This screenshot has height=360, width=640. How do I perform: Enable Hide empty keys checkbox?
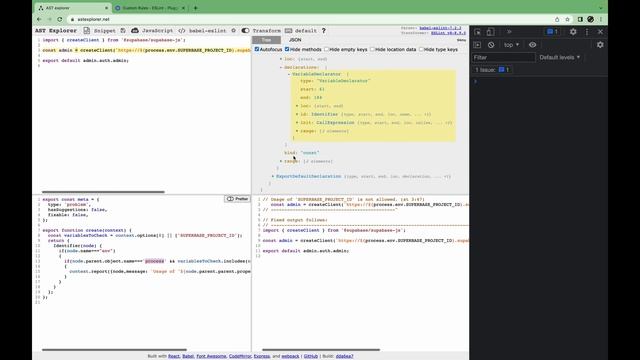pyautogui.click(x=326, y=49)
